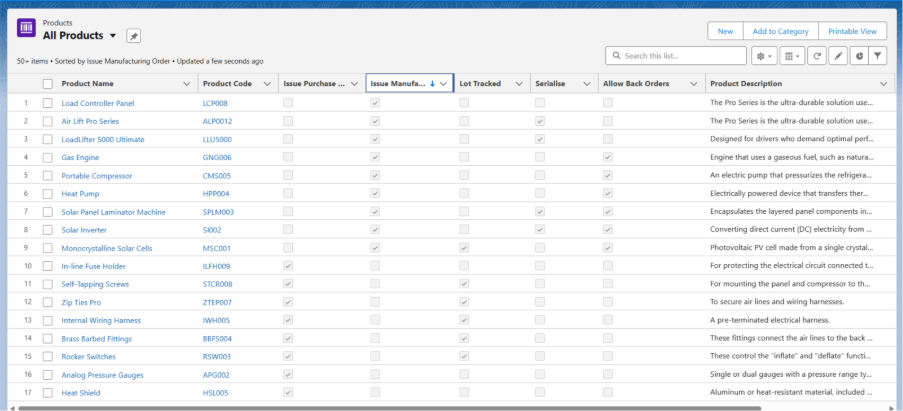Show the charts panel icon
Image resolution: width=903 pixels, height=411 pixels.
[x=857, y=56]
